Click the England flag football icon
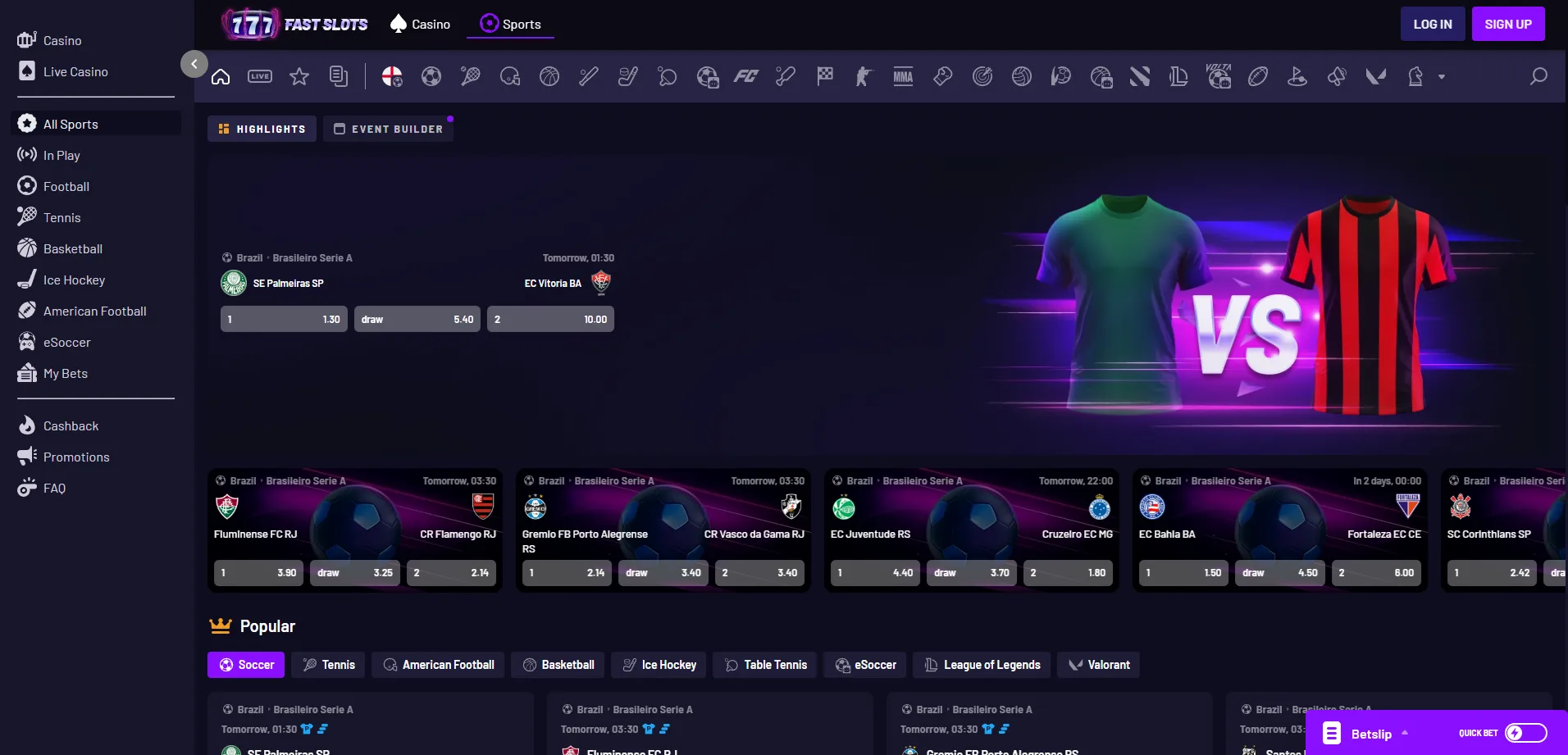The width and height of the screenshot is (1568, 755). (x=392, y=77)
